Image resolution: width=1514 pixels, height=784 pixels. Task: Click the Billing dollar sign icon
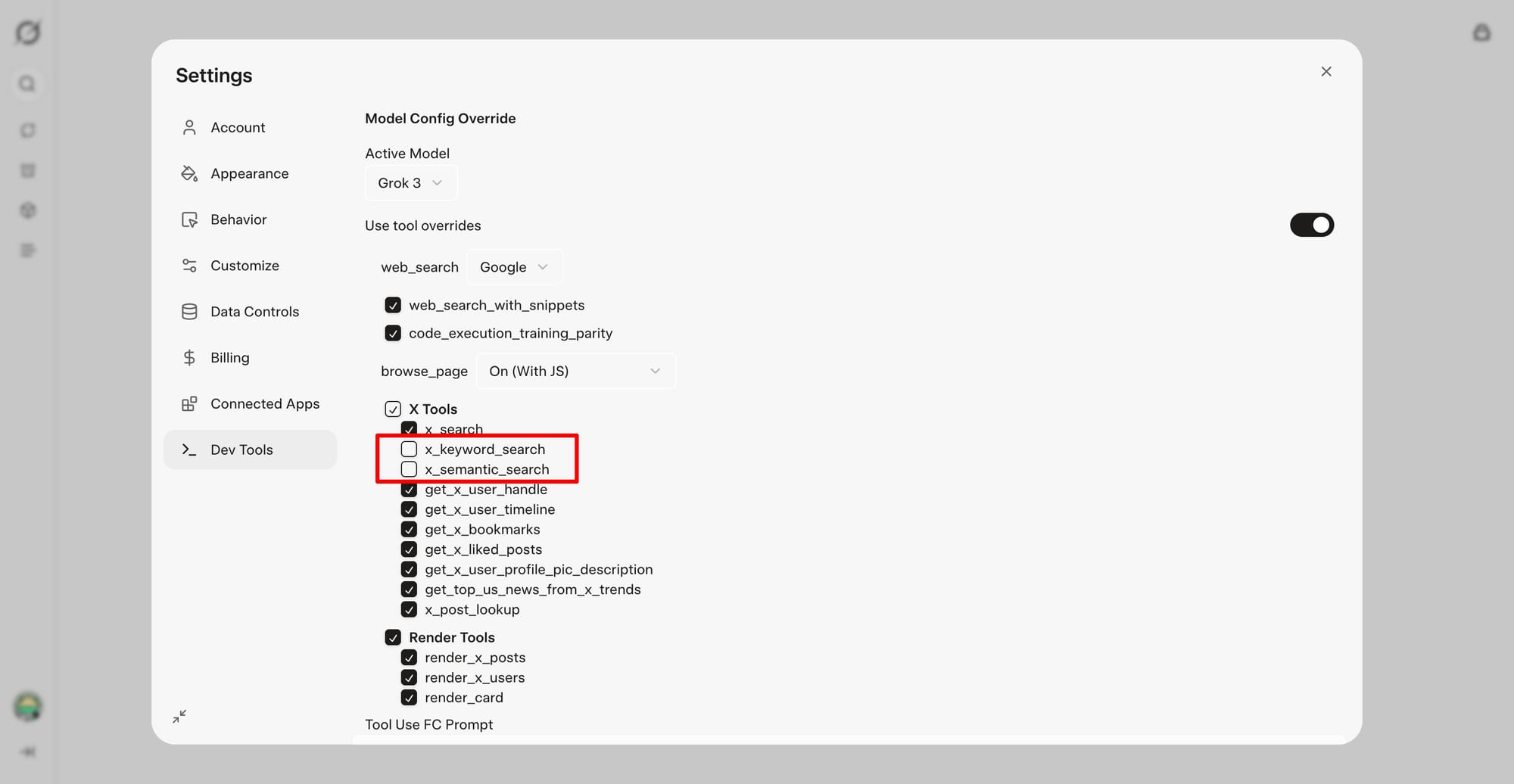(189, 357)
